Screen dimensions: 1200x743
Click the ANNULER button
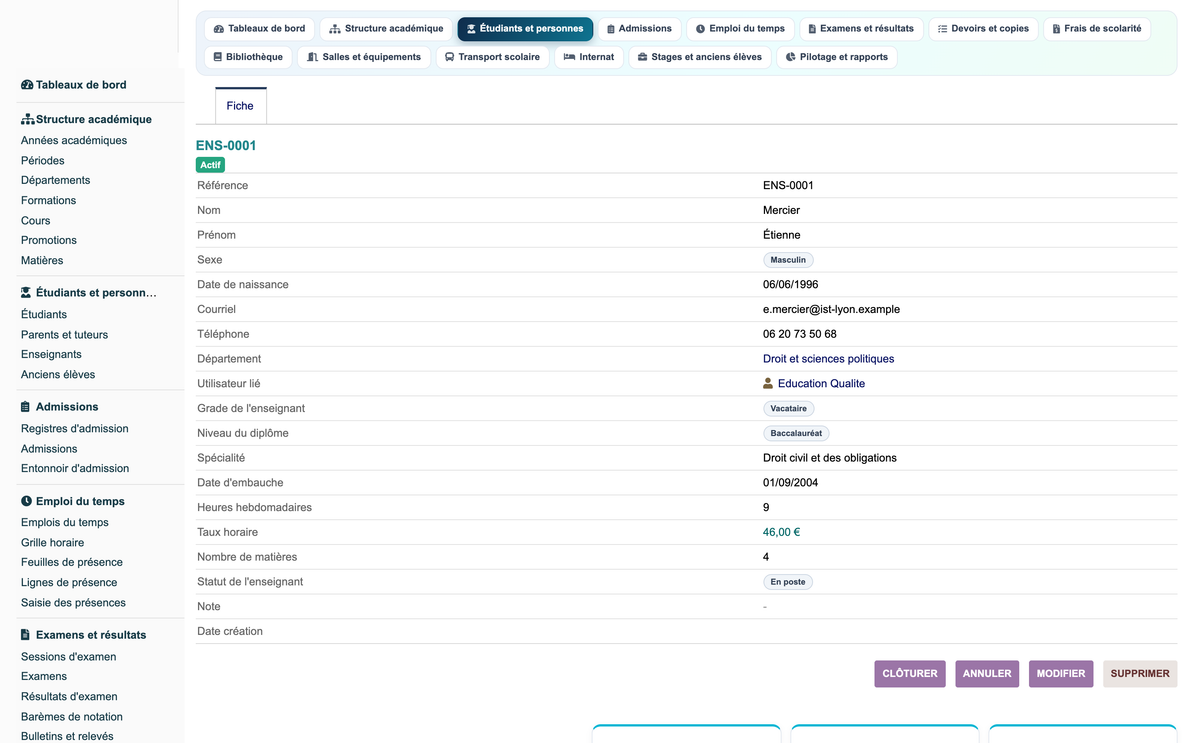(x=987, y=674)
